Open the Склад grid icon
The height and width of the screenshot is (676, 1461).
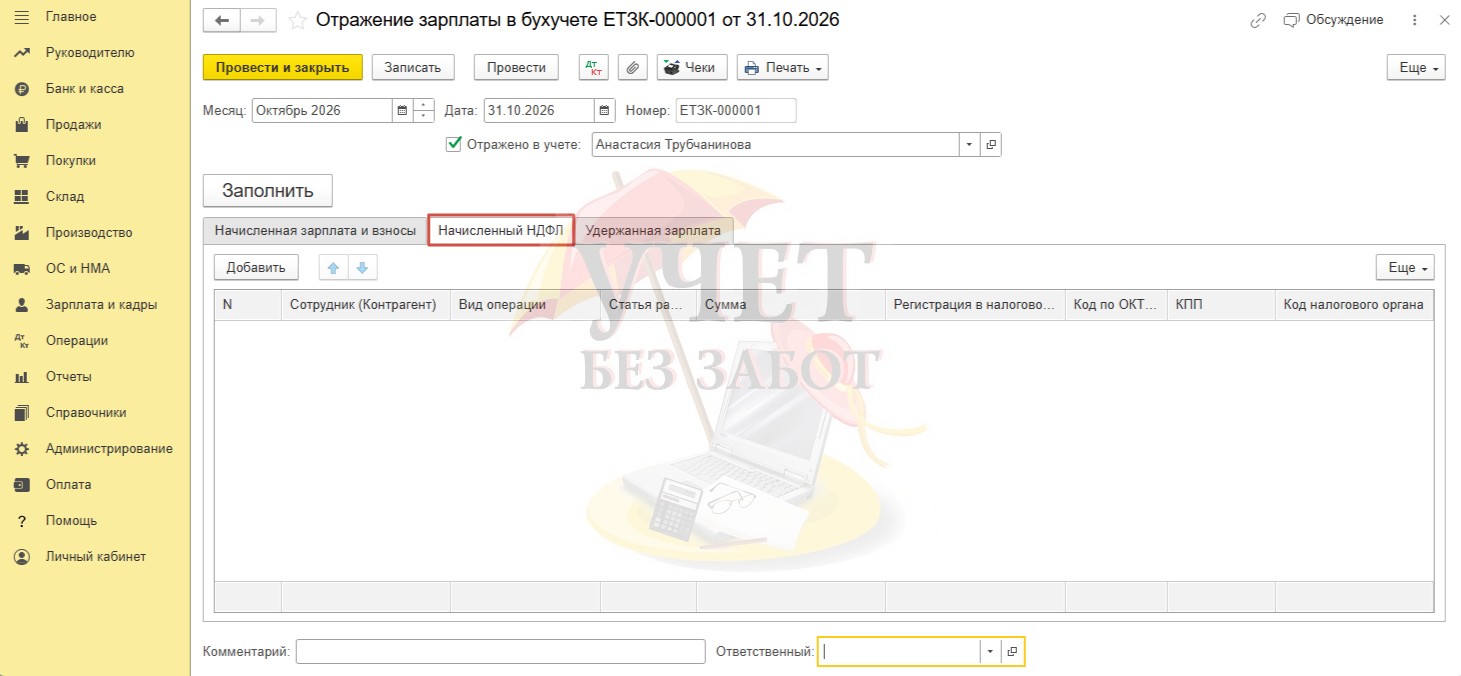22,197
